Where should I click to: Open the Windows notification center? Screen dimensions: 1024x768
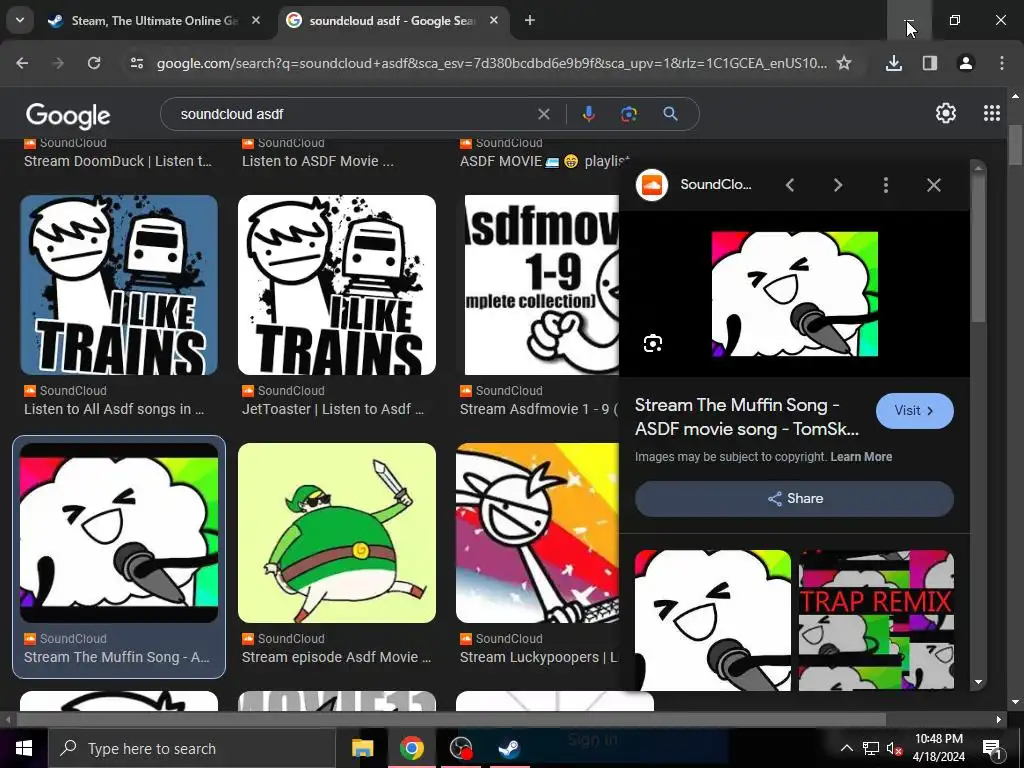(991, 748)
